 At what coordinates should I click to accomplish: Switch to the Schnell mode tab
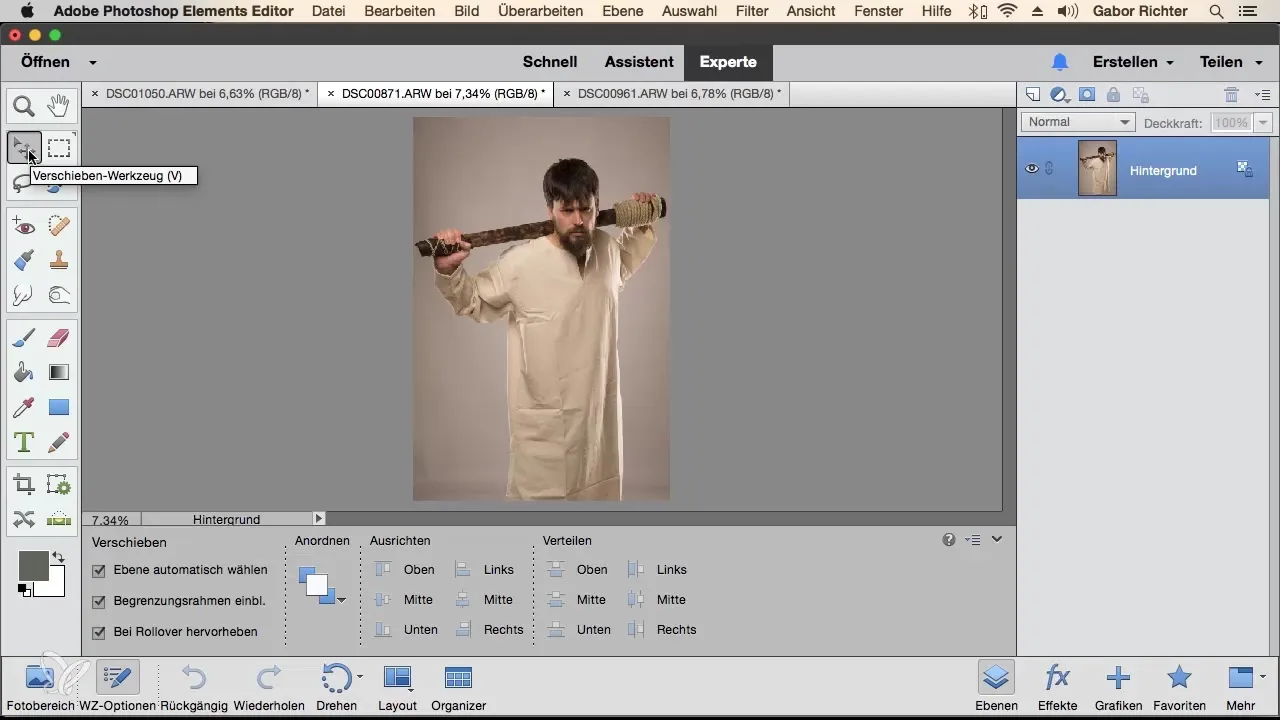point(550,62)
